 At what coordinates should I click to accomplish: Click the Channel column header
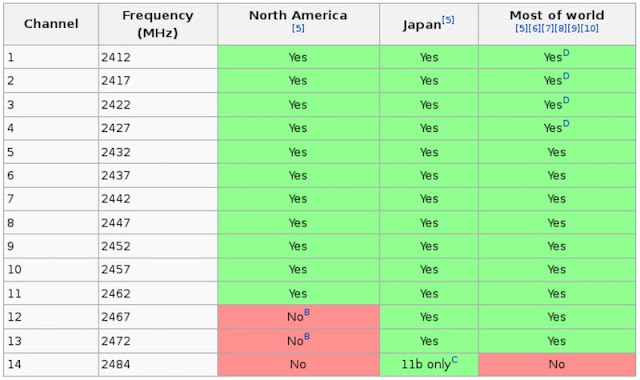51,24
